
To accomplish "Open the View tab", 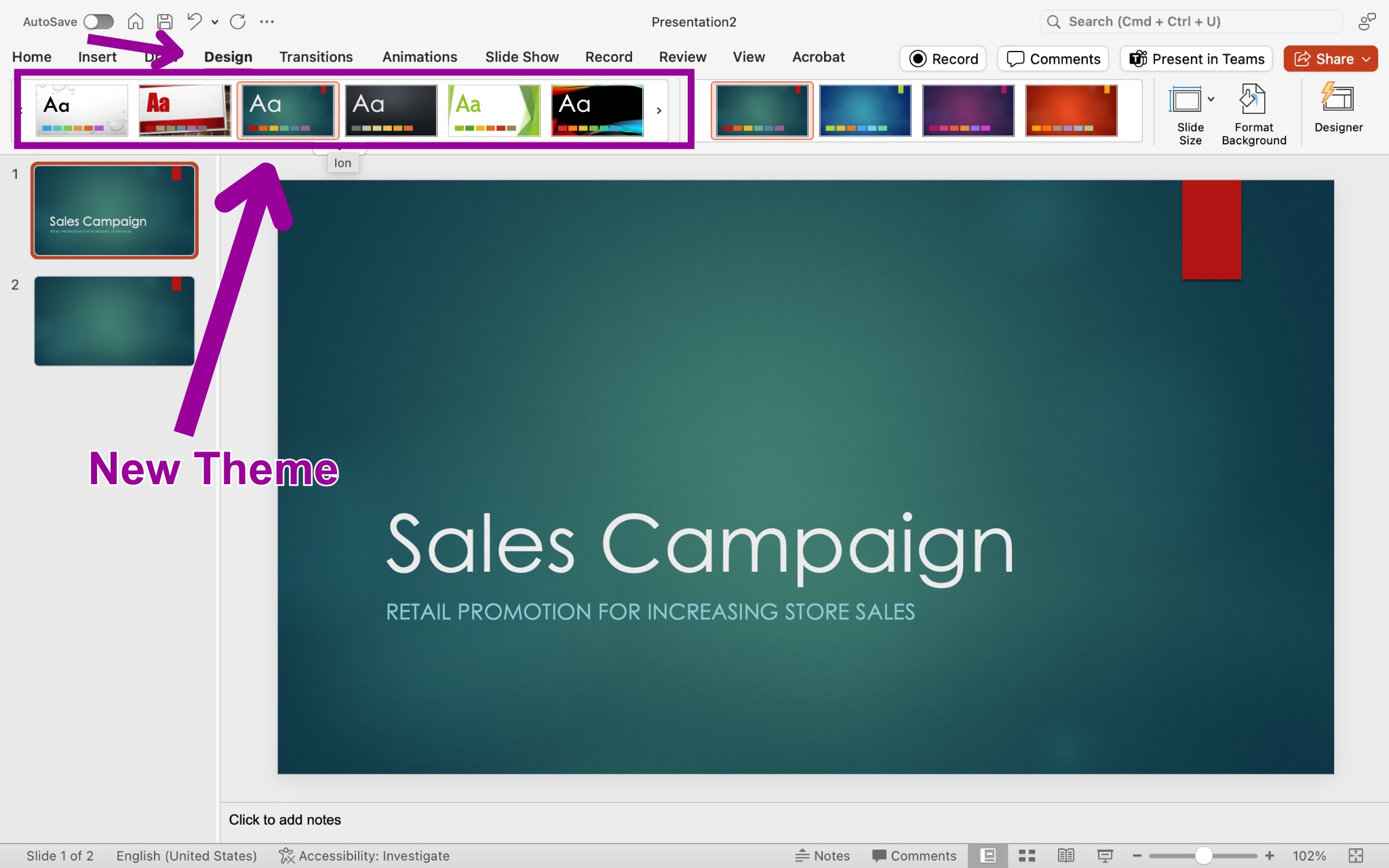I will (x=749, y=57).
